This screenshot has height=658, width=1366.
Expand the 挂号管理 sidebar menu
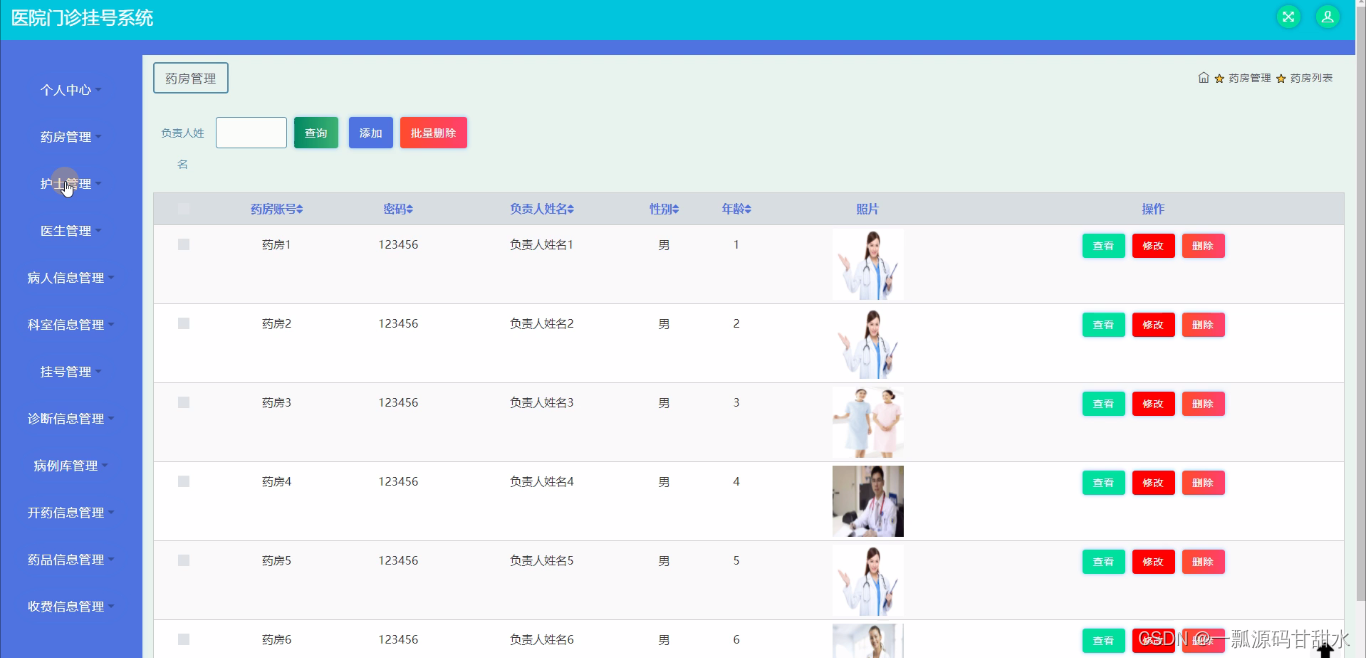[71, 372]
